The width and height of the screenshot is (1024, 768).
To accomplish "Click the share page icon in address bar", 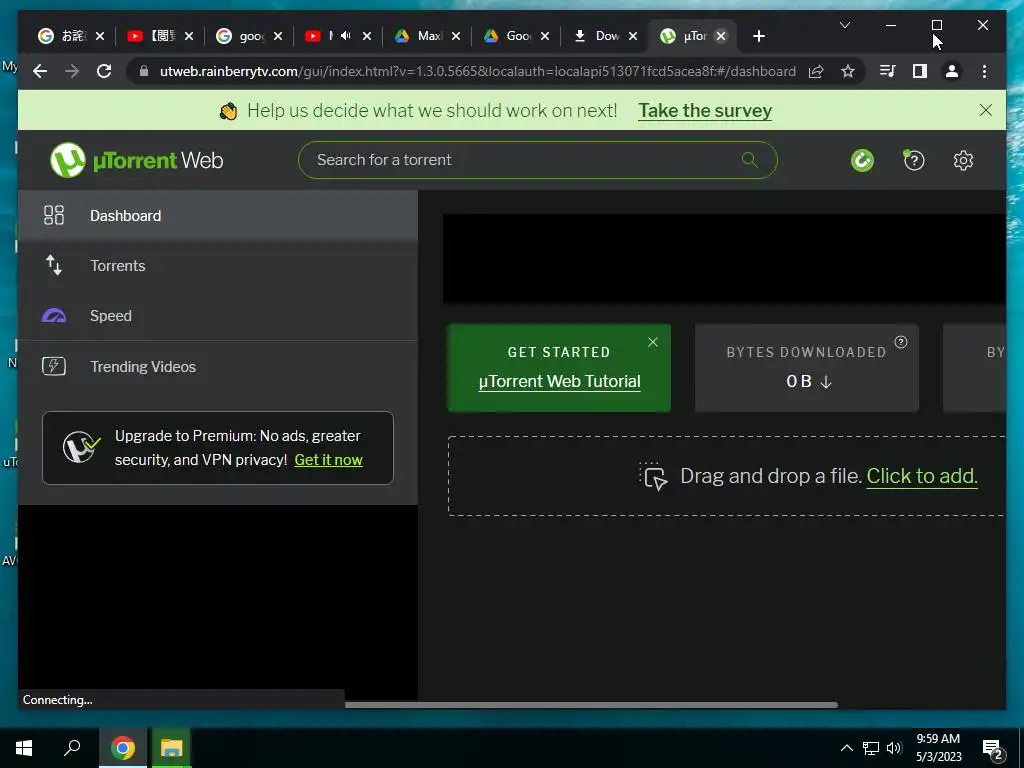I will coord(816,71).
